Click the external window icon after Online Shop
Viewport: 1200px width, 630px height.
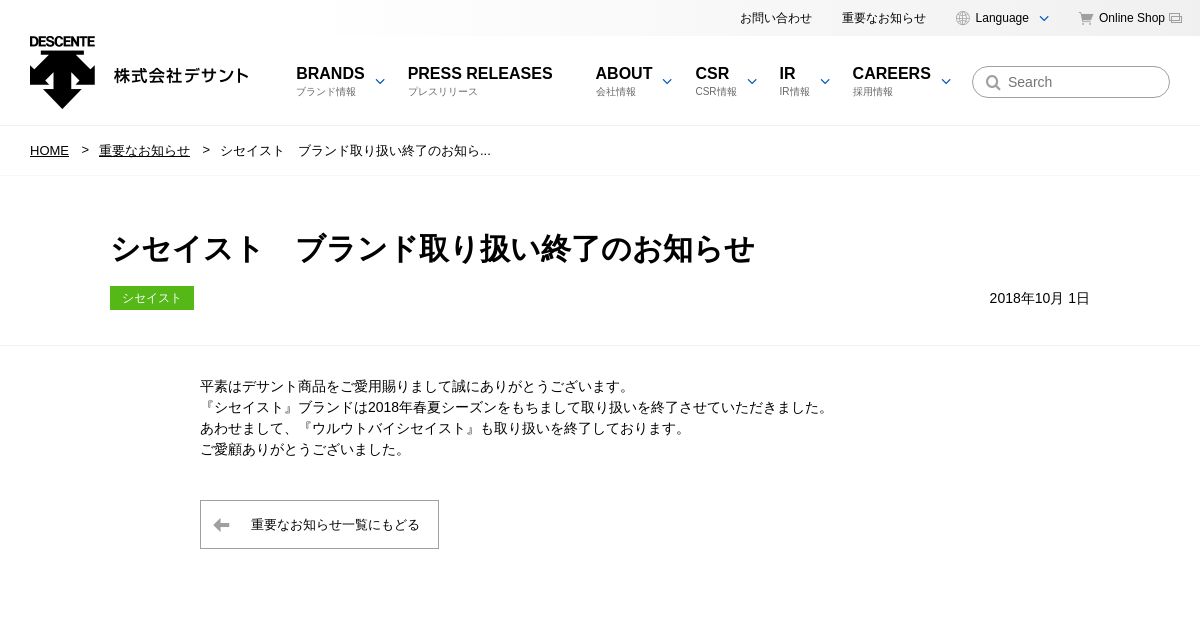1175,18
